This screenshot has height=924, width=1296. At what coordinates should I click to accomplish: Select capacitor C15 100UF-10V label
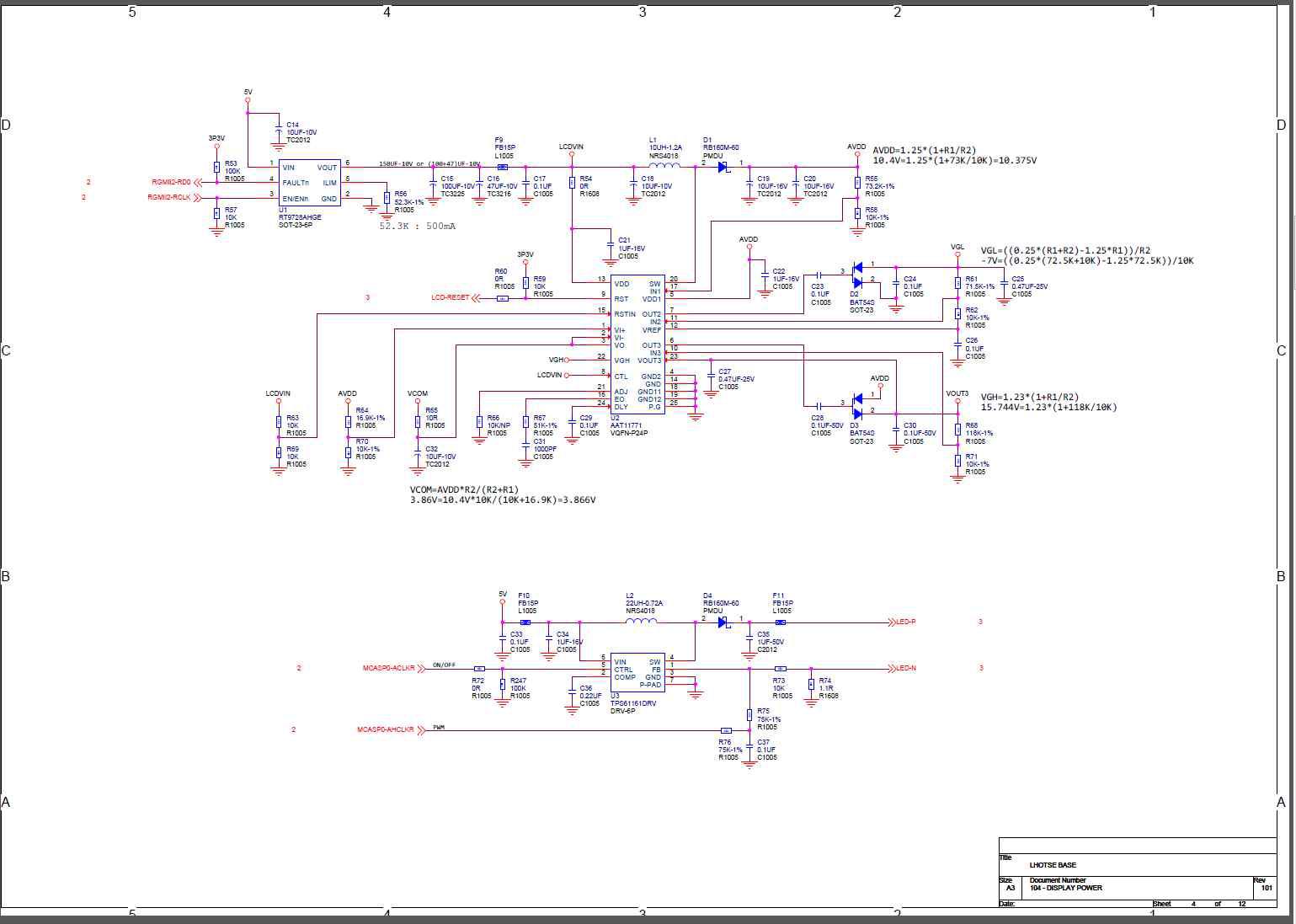click(x=458, y=186)
